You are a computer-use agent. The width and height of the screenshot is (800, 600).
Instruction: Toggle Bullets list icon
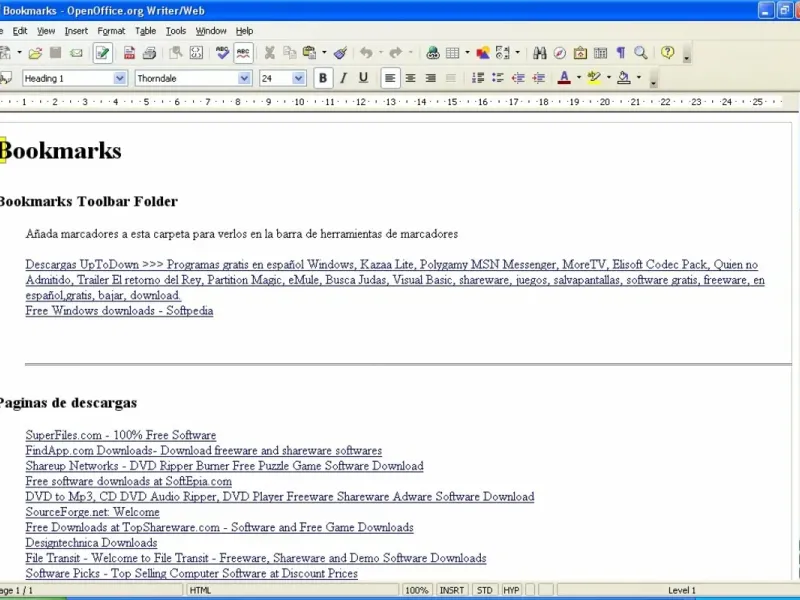coord(498,78)
